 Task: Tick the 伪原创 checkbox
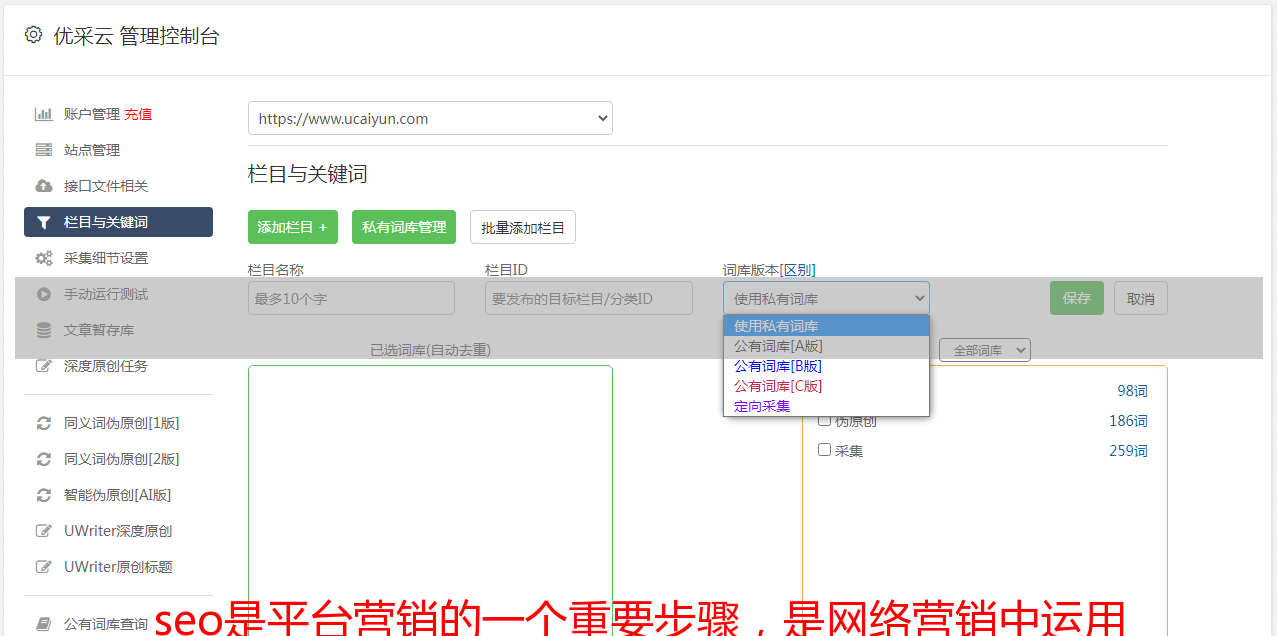(824, 420)
